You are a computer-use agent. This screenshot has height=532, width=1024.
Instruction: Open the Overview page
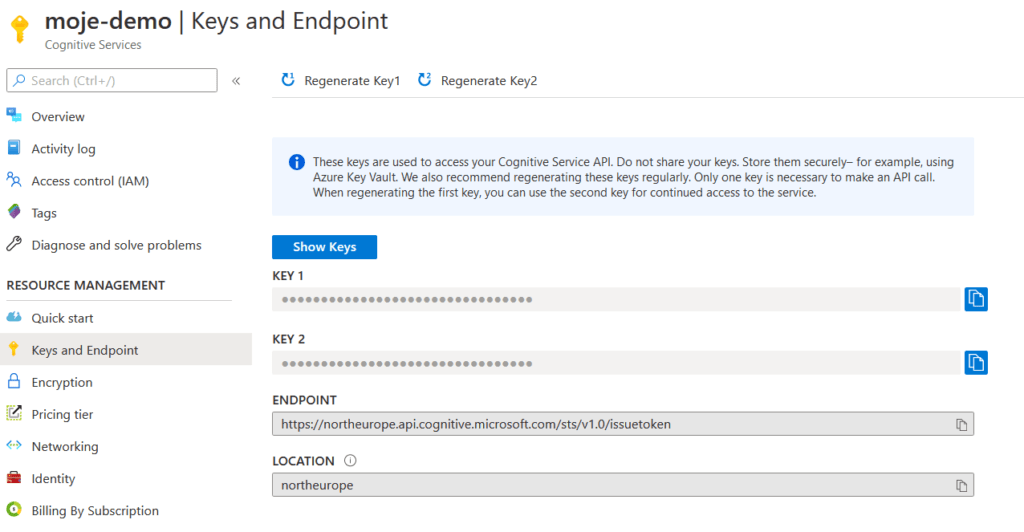[58, 117]
